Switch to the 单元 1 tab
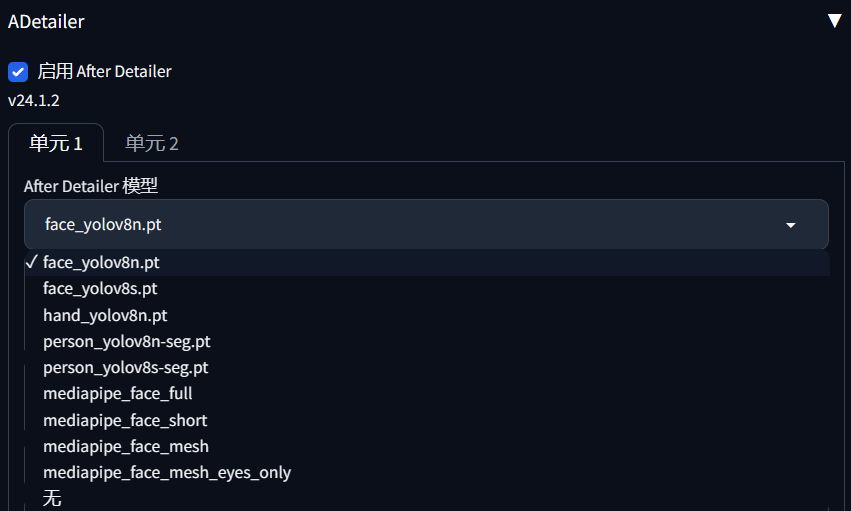The width and height of the screenshot is (851, 511). (56, 144)
